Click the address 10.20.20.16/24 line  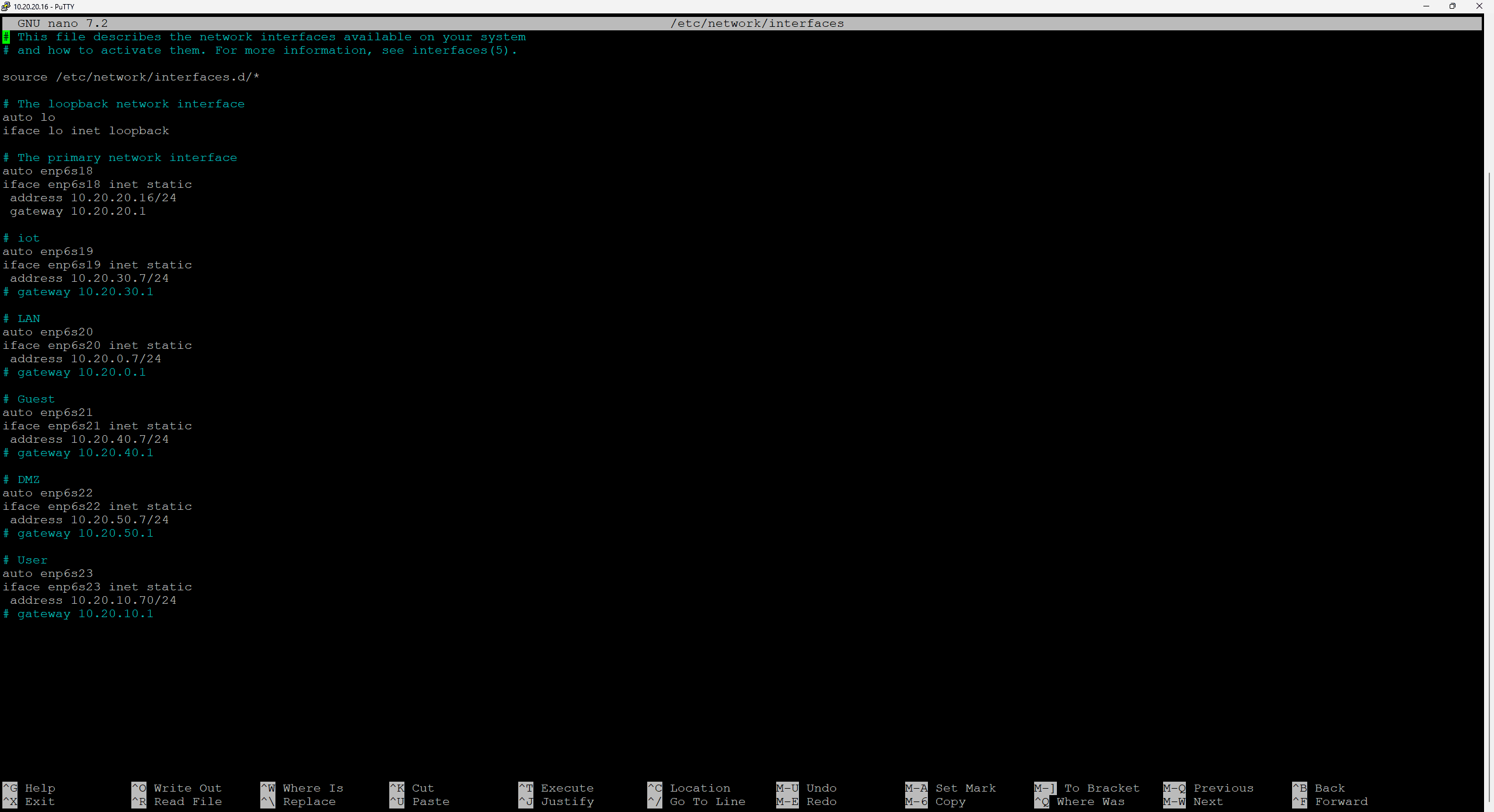pos(93,198)
